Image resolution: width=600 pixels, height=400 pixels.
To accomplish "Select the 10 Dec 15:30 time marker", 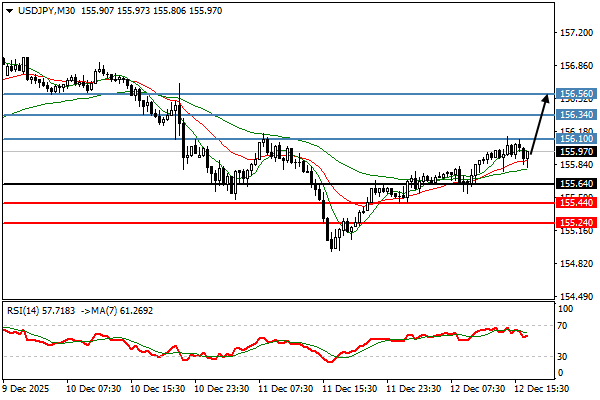I will pos(156,387).
